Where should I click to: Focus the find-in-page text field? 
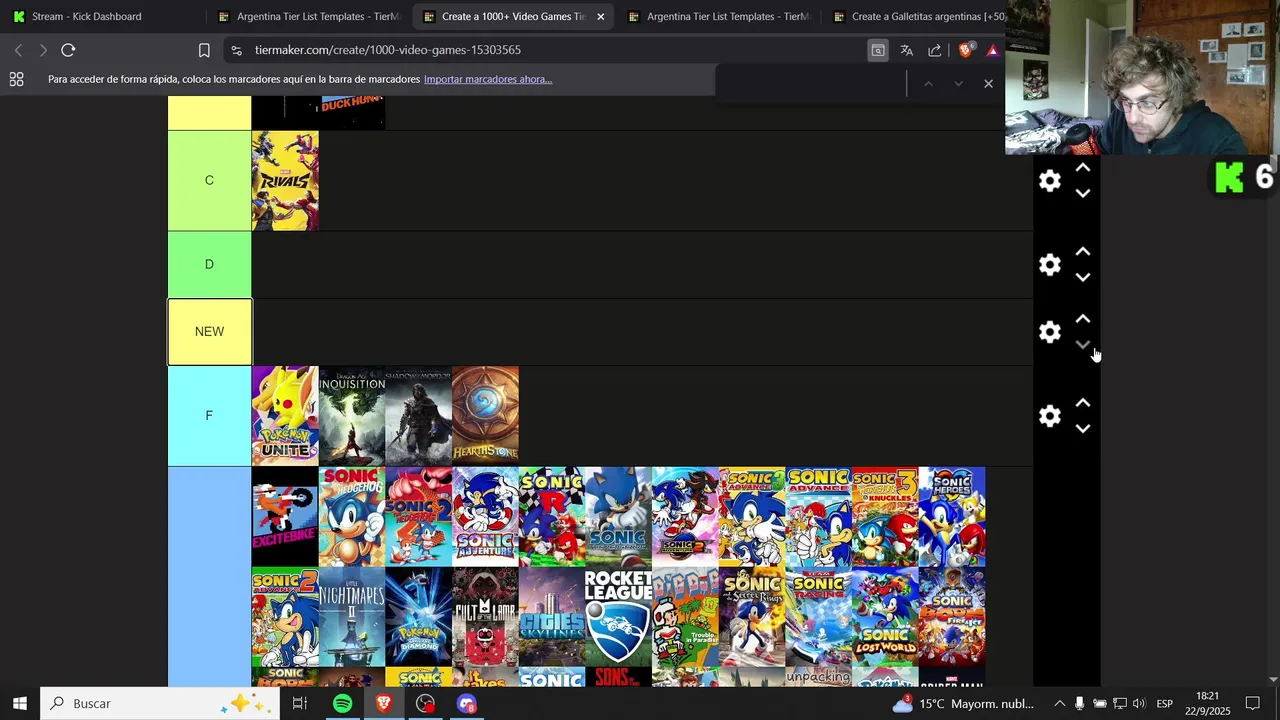810,84
